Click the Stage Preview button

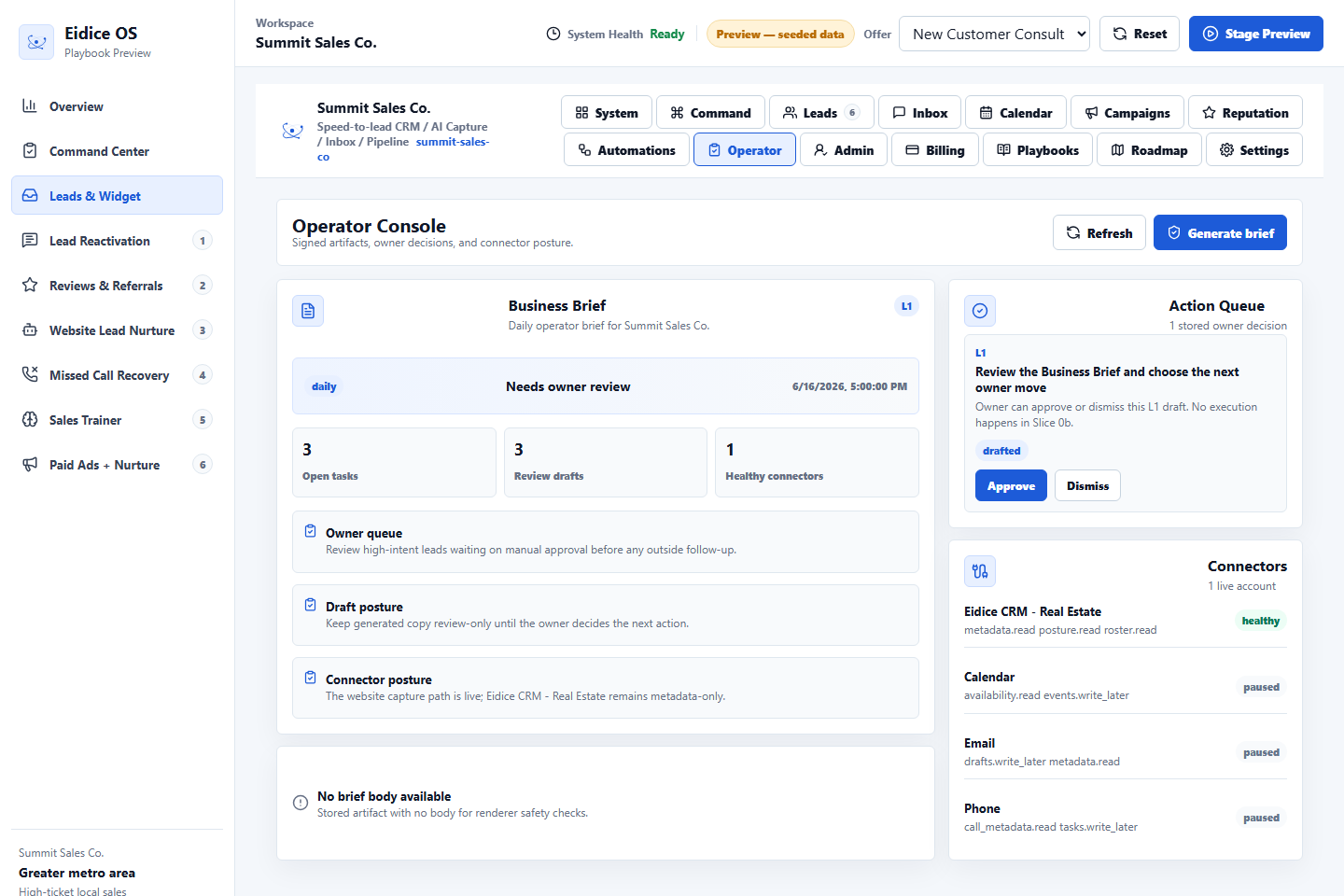click(x=1256, y=34)
